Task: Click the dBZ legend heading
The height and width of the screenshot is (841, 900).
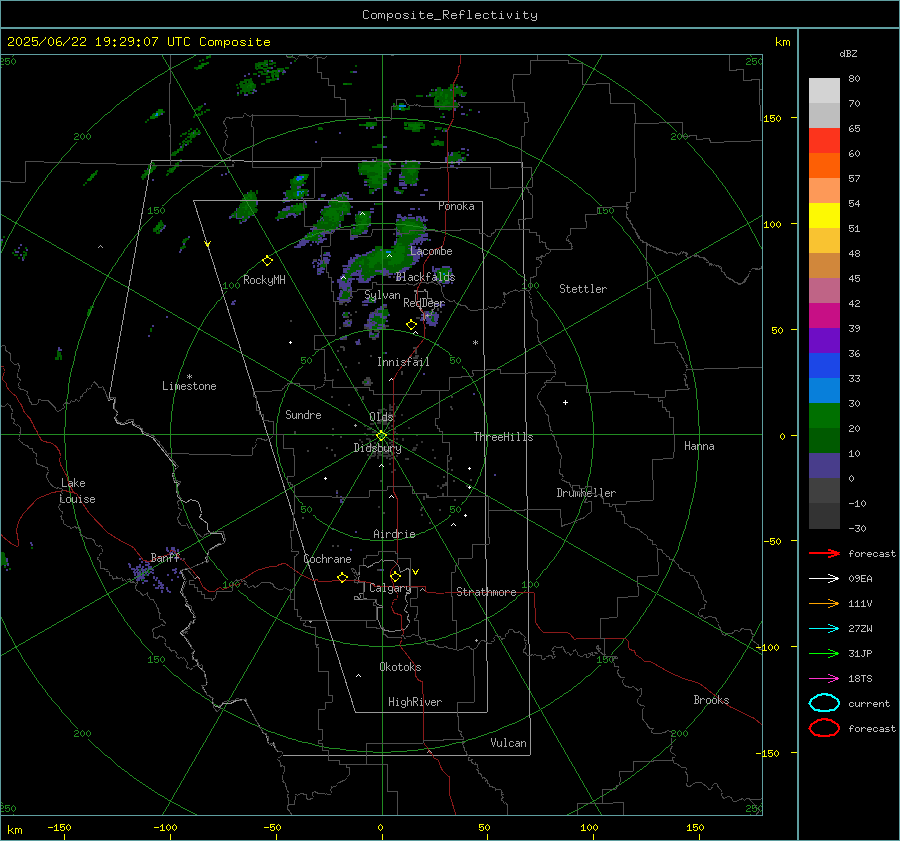Action: click(848, 53)
